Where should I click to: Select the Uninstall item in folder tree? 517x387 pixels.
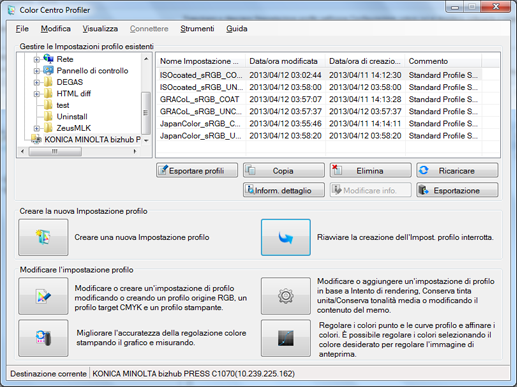pyautogui.click(x=72, y=117)
